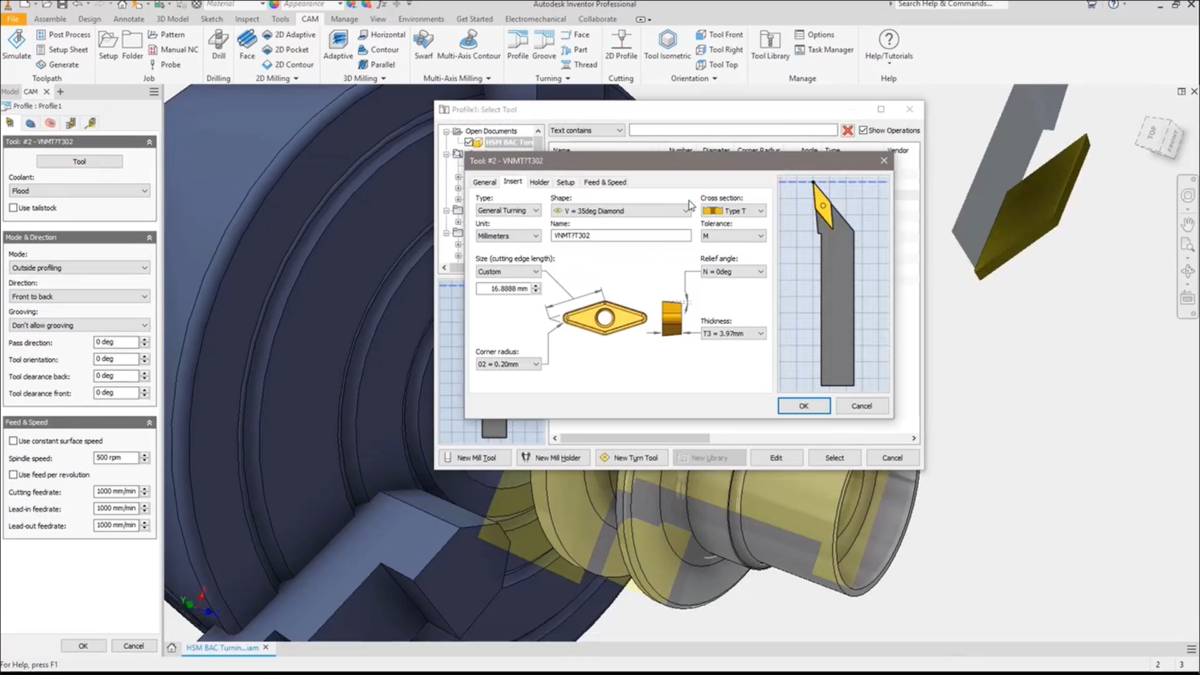
Task: Open the Mode Outside profiling dropdown
Action: 79,268
